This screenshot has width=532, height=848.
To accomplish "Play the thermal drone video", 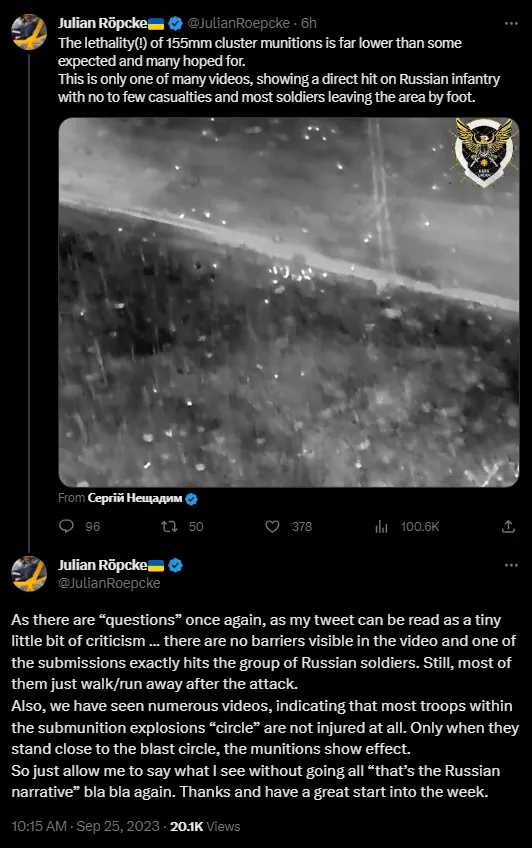I will pyautogui.click(x=289, y=302).
